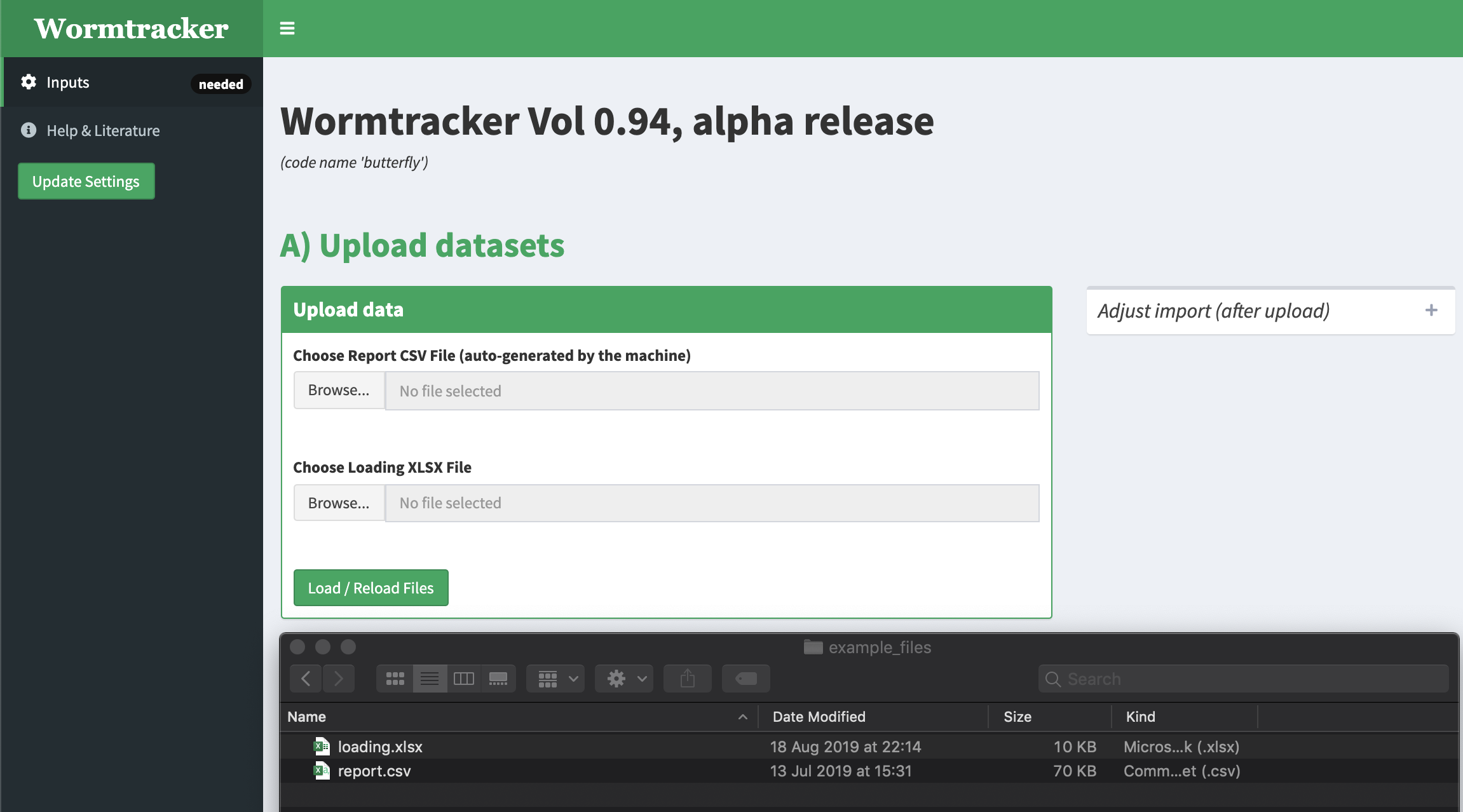This screenshot has width=1463, height=812.
Task: Click the forward navigation arrow in Finder
Action: tap(339, 676)
